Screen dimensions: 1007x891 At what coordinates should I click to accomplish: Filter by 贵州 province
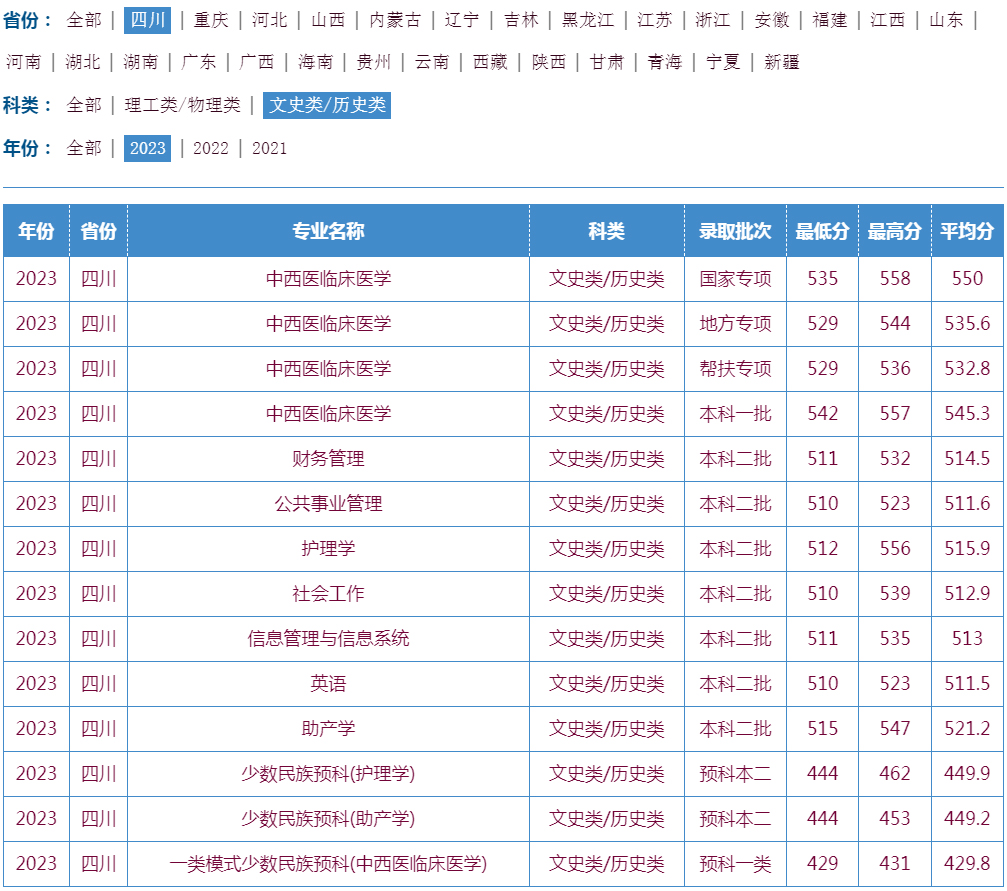pos(374,62)
